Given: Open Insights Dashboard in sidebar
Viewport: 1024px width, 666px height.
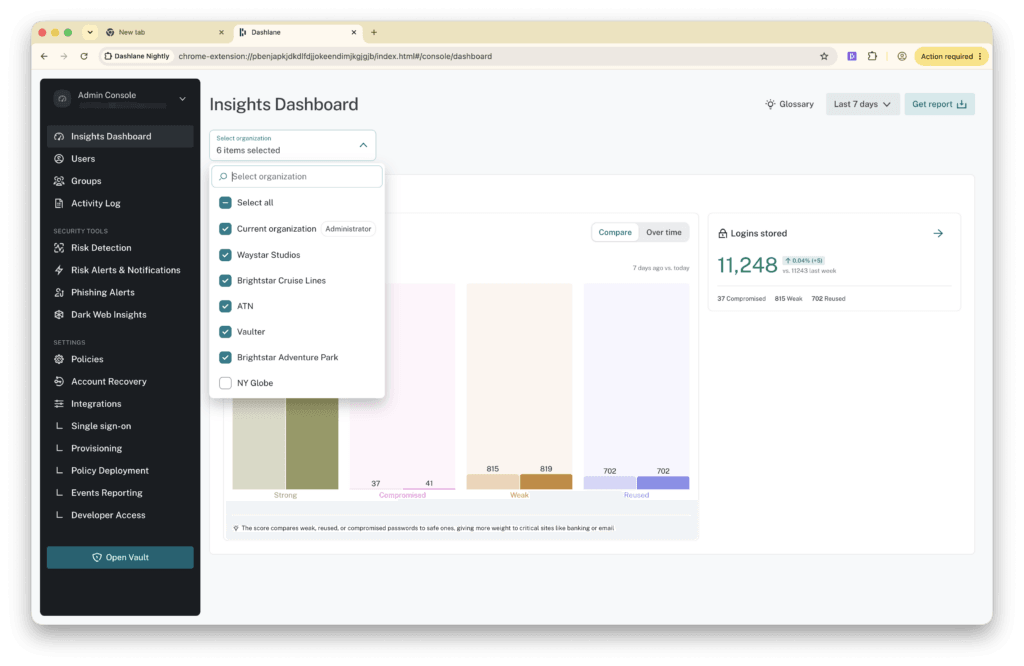Looking at the screenshot, I should point(120,136).
